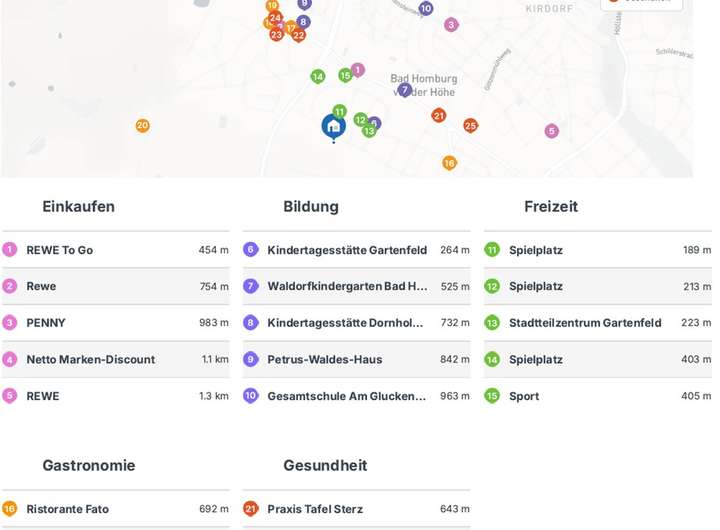720x530 pixels.
Task: Select orange map marker 17
Action: [x=291, y=28]
